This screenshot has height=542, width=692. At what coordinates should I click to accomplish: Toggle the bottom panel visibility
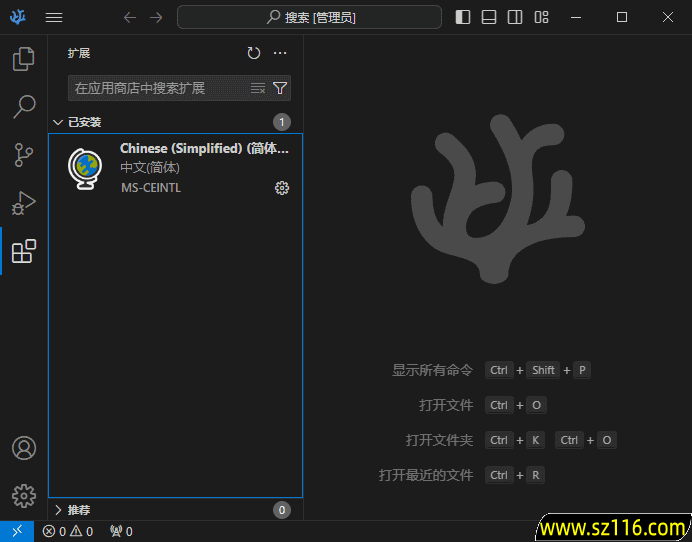[x=489, y=17]
